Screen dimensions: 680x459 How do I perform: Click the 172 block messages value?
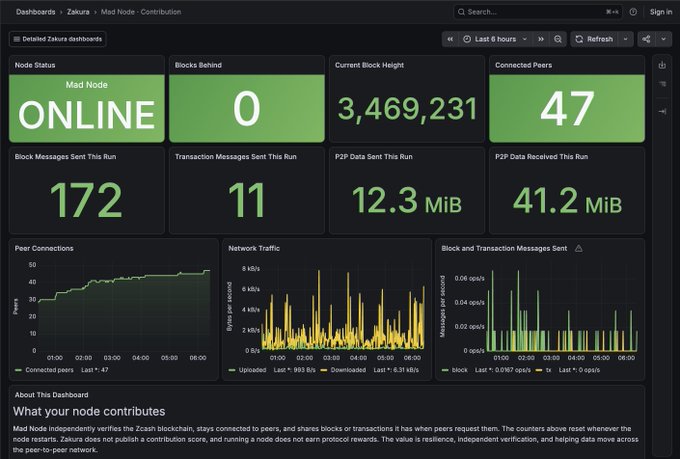(86, 200)
